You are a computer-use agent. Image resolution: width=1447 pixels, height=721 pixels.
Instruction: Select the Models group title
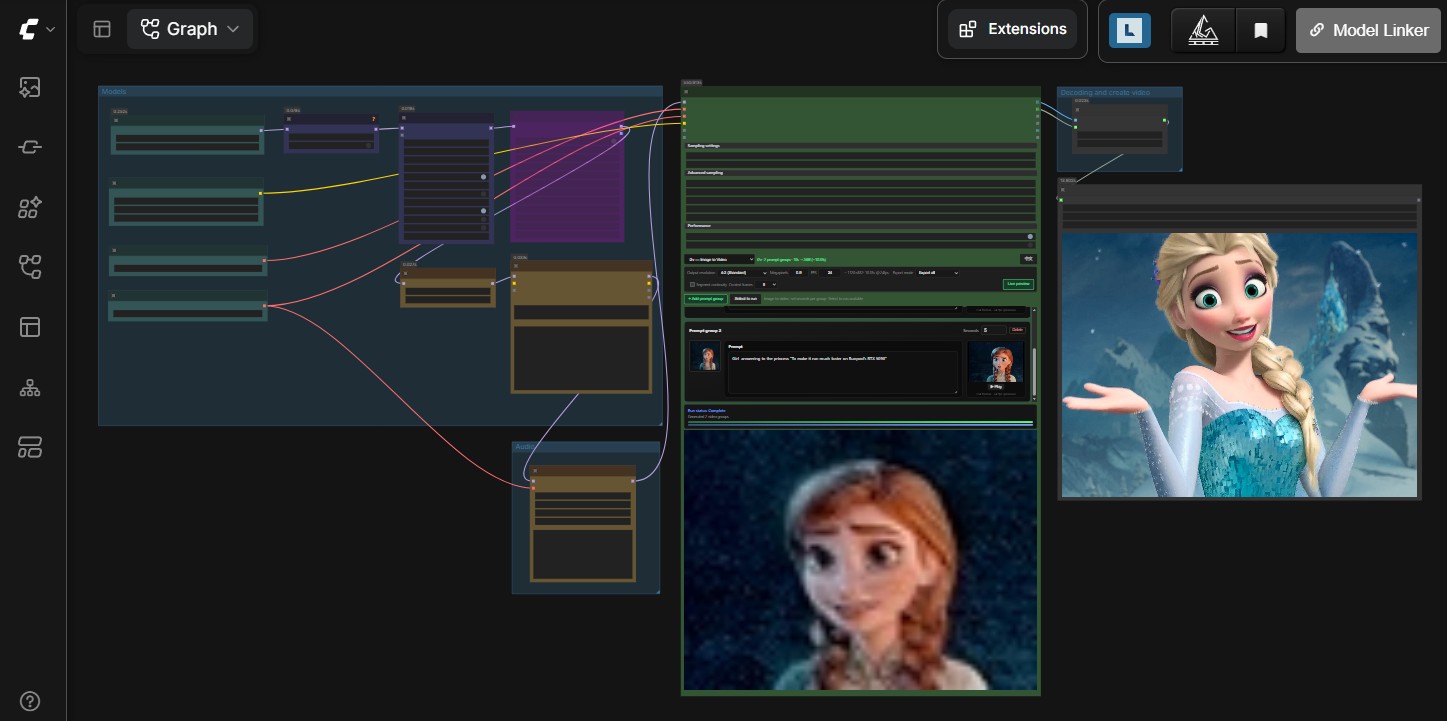click(114, 92)
